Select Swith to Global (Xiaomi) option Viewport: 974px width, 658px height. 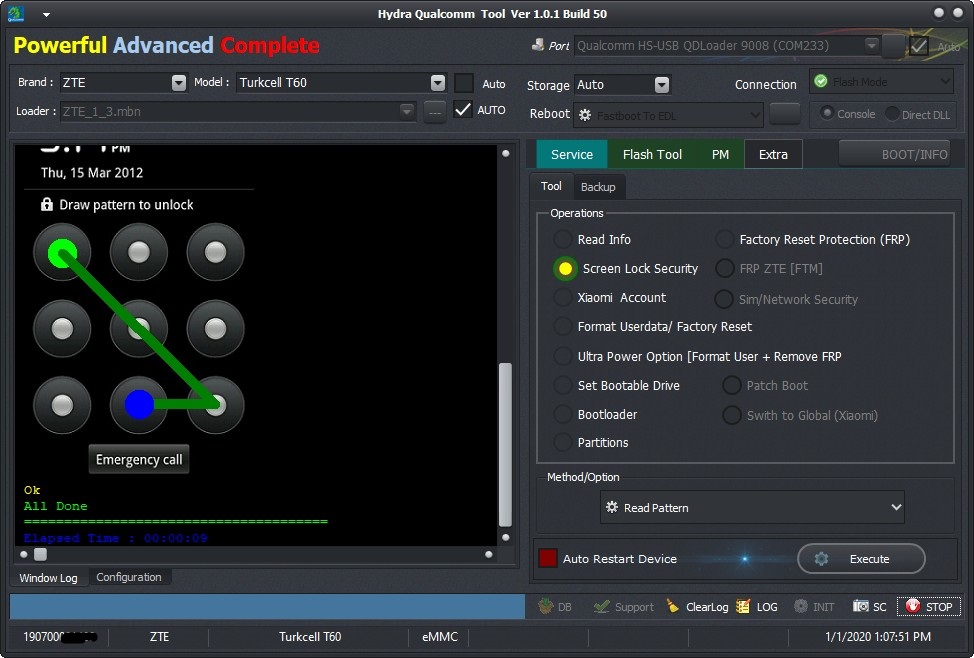coord(732,415)
